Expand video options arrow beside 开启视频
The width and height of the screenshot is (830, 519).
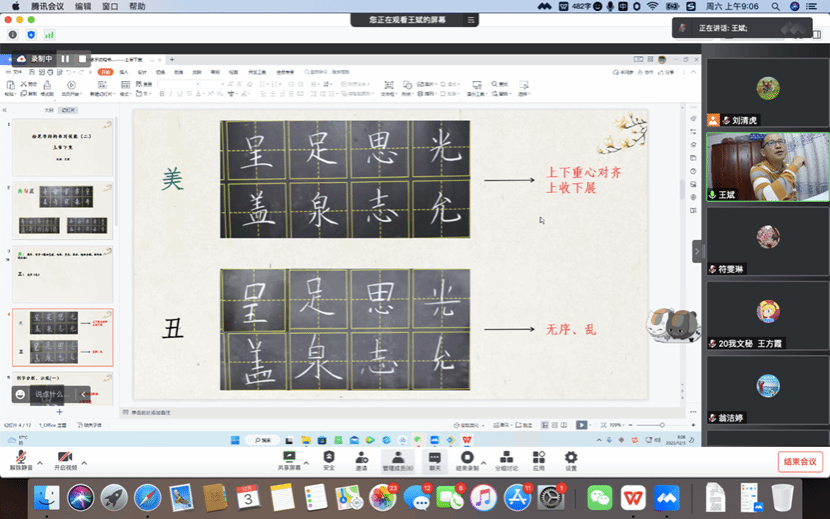[84, 463]
